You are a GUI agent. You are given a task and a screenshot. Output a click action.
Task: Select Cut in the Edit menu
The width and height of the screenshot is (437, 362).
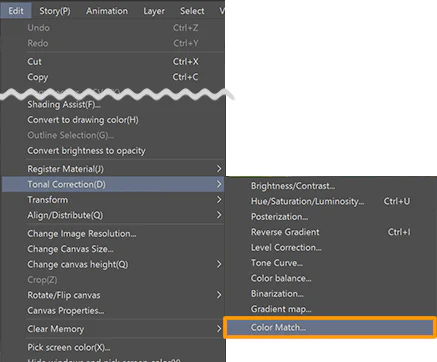113,62
